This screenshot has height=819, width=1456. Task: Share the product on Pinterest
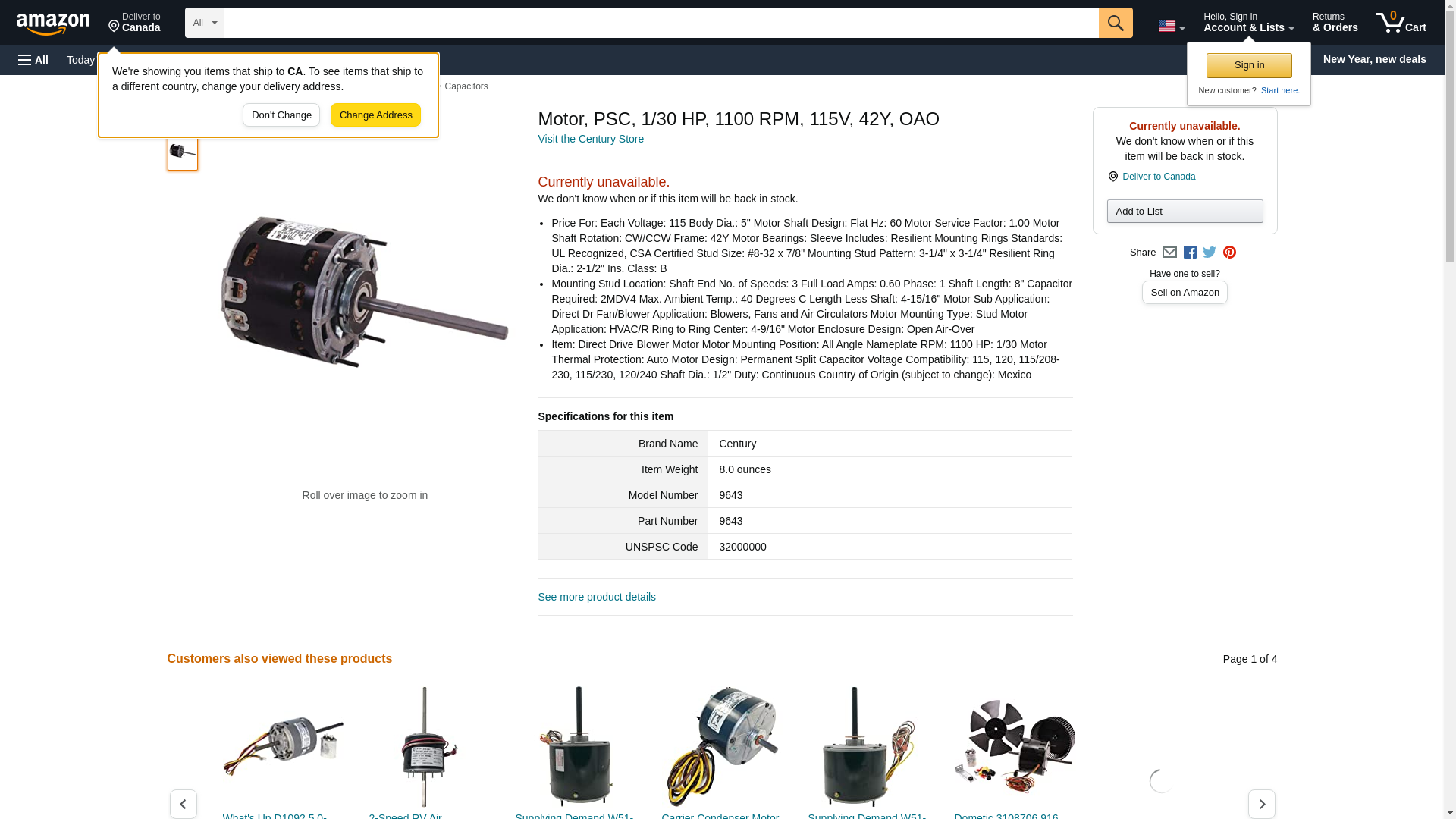[x=1229, y=253]
